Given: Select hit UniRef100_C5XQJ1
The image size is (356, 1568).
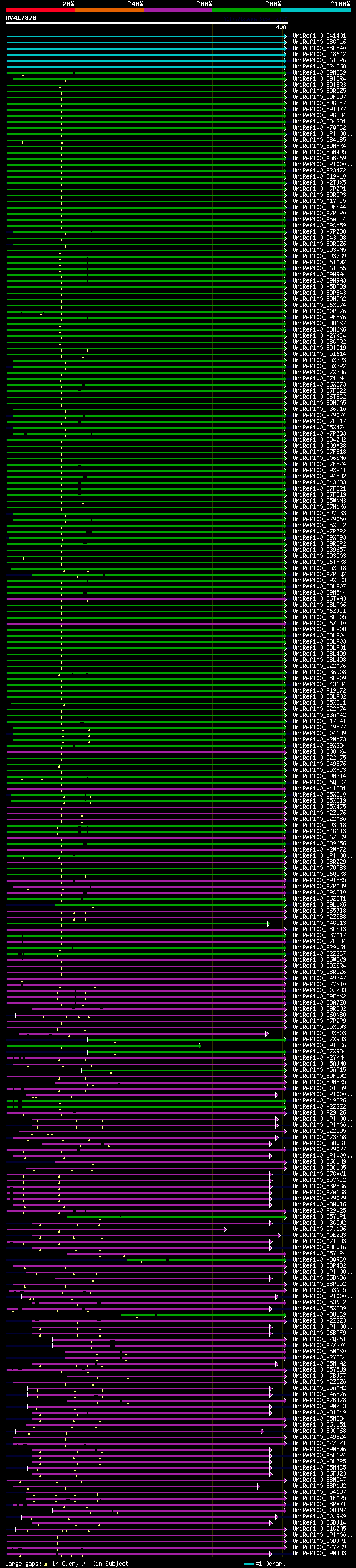Looking at the screenshot, I should pyautogui.click(x=319, y=703).
